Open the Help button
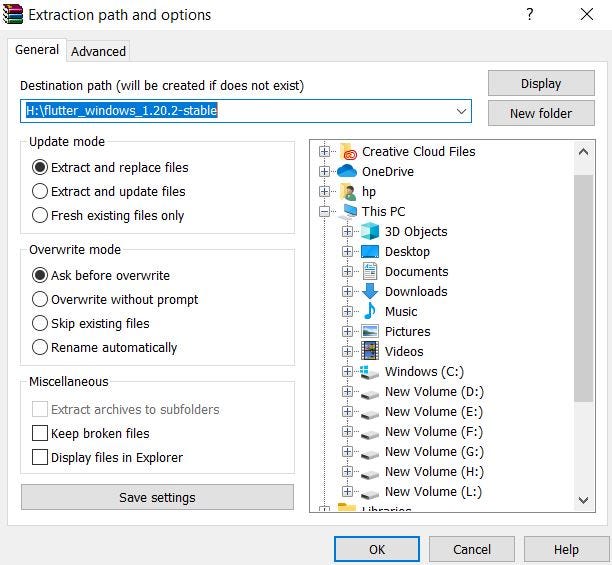 click(x=566, y=549)
